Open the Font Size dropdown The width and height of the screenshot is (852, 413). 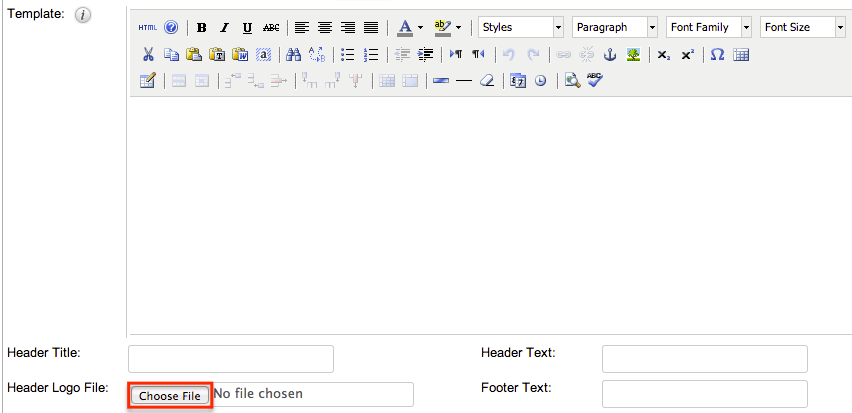tap(803, 27)
